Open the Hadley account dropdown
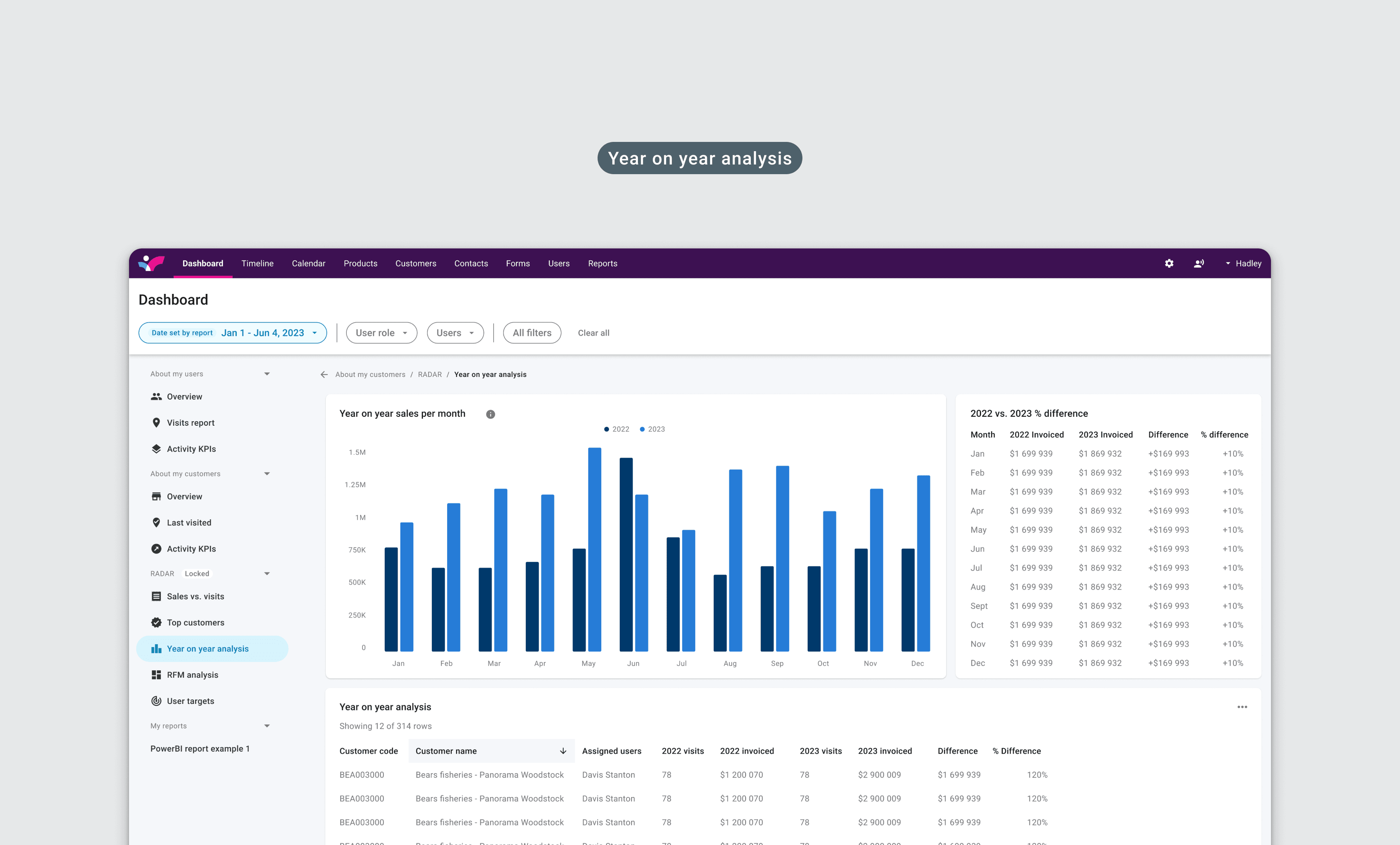The height and width of the screenshot is (845, 1400). point(1243,264)
